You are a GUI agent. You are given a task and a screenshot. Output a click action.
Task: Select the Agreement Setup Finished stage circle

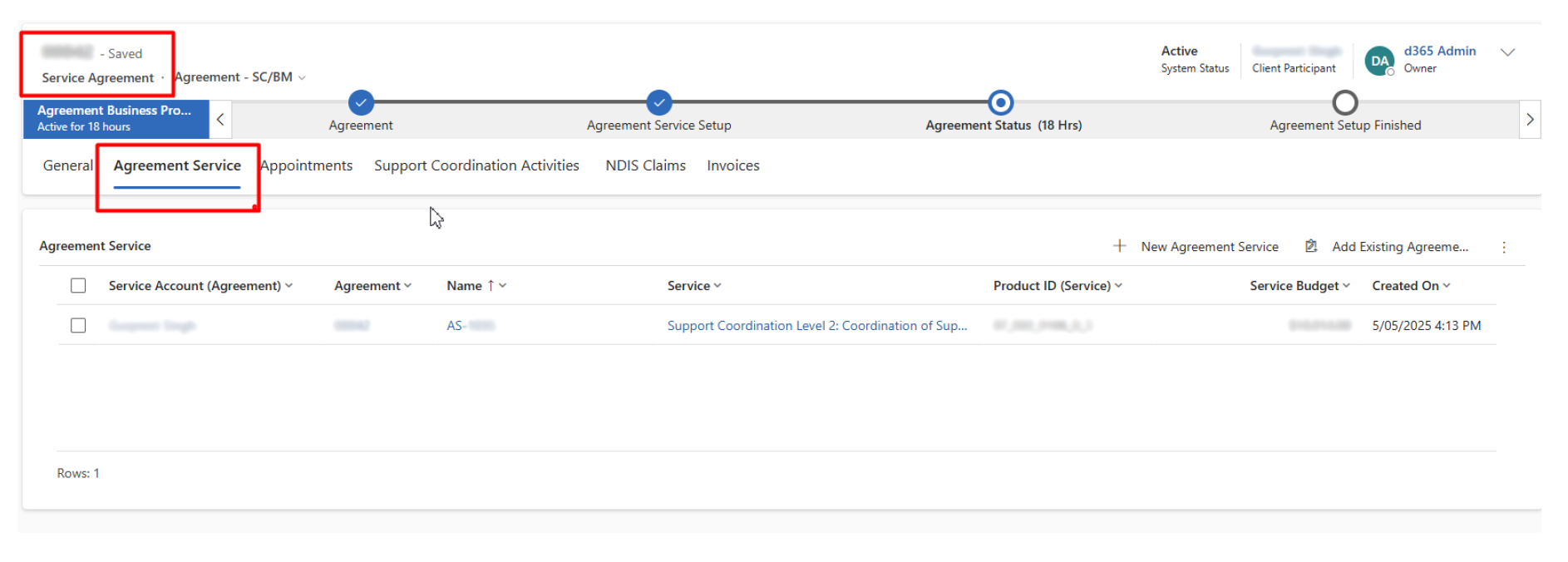pyautogui.click(x=1344, y=102)
